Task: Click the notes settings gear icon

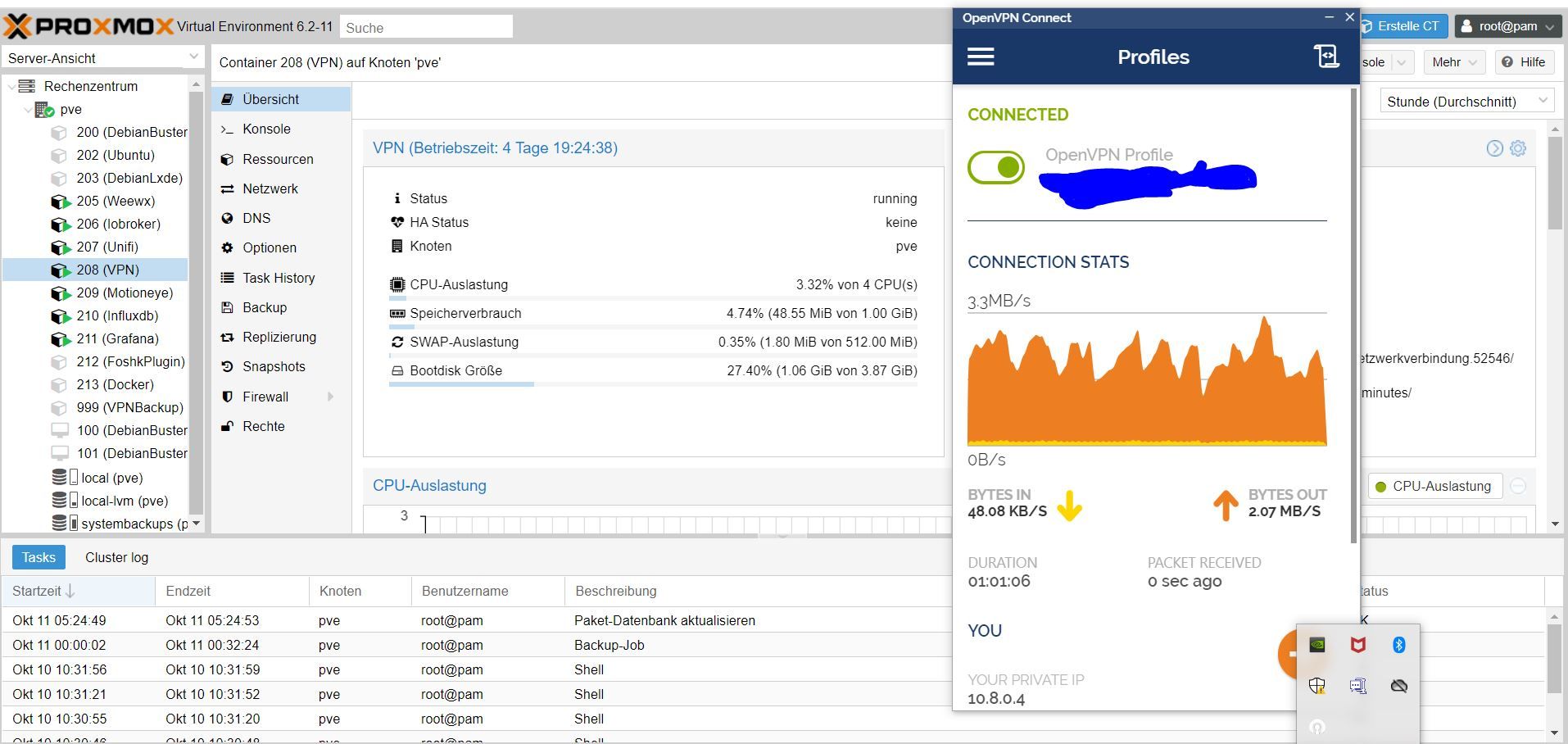Action: tap(1518, 148)
